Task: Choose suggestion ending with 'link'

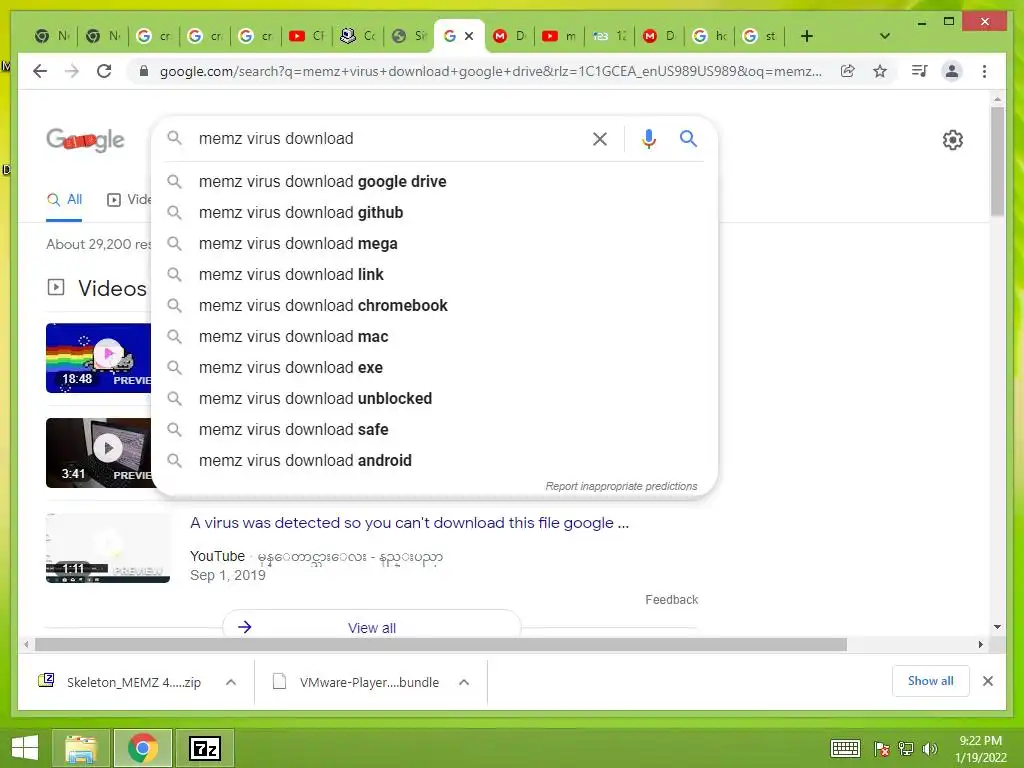Action: pyautogui.click(x=435, y=274)
